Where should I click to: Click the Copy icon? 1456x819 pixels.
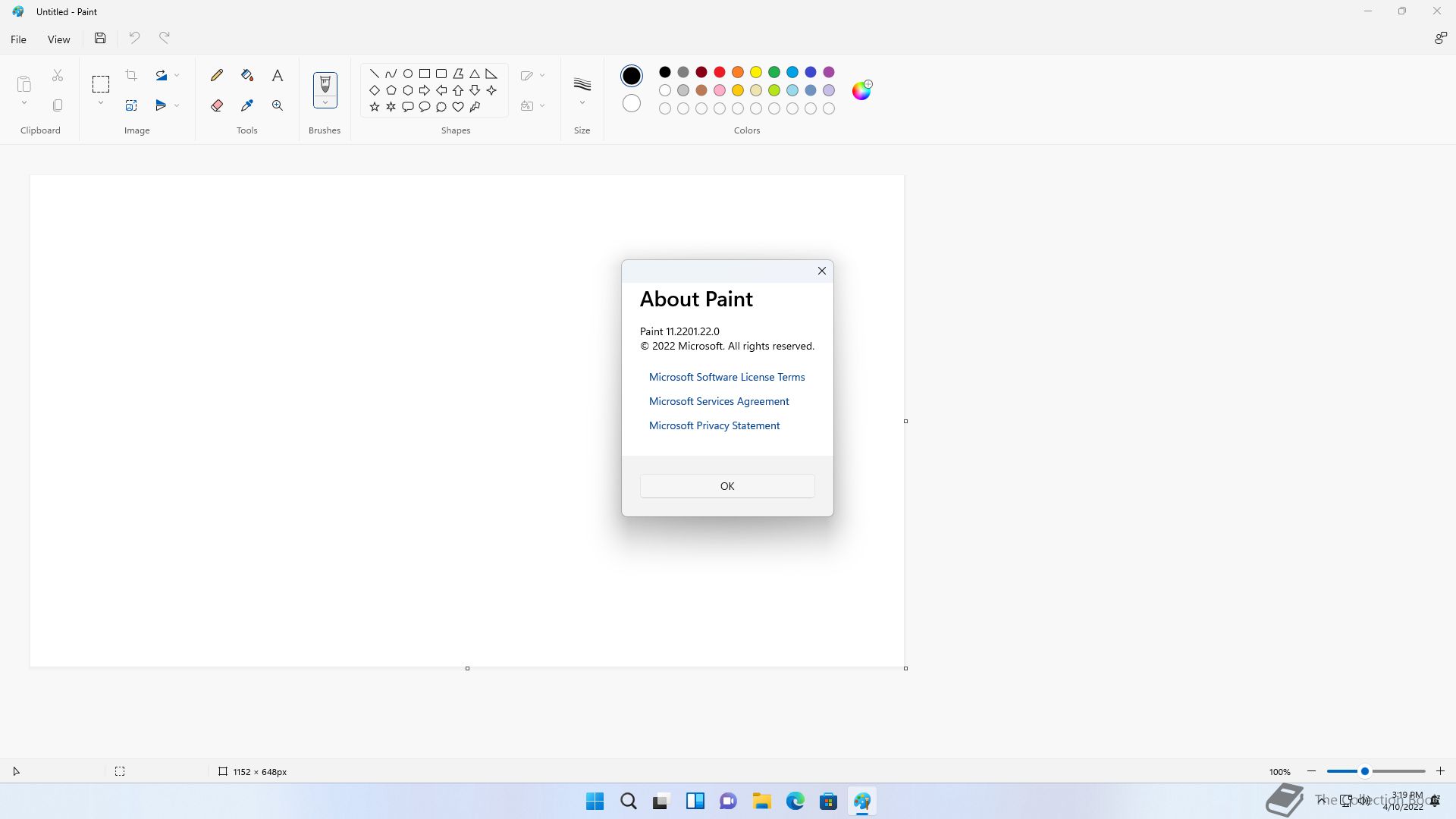tap(58, 105)
